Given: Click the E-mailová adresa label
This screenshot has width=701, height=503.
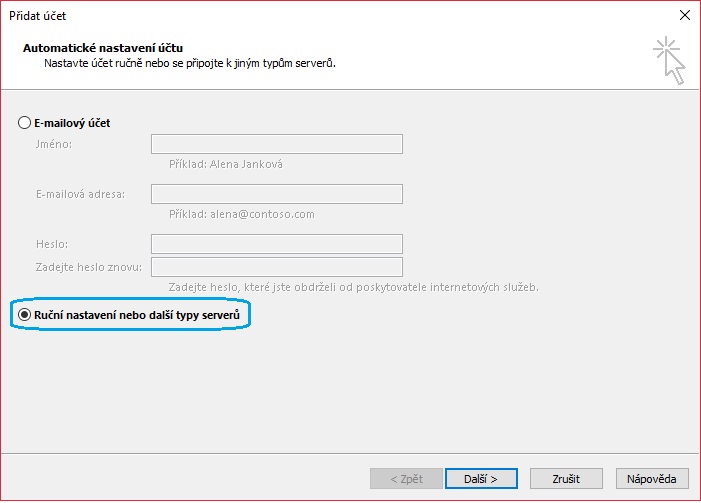Looking at the screenshot, I should (80, 194).
